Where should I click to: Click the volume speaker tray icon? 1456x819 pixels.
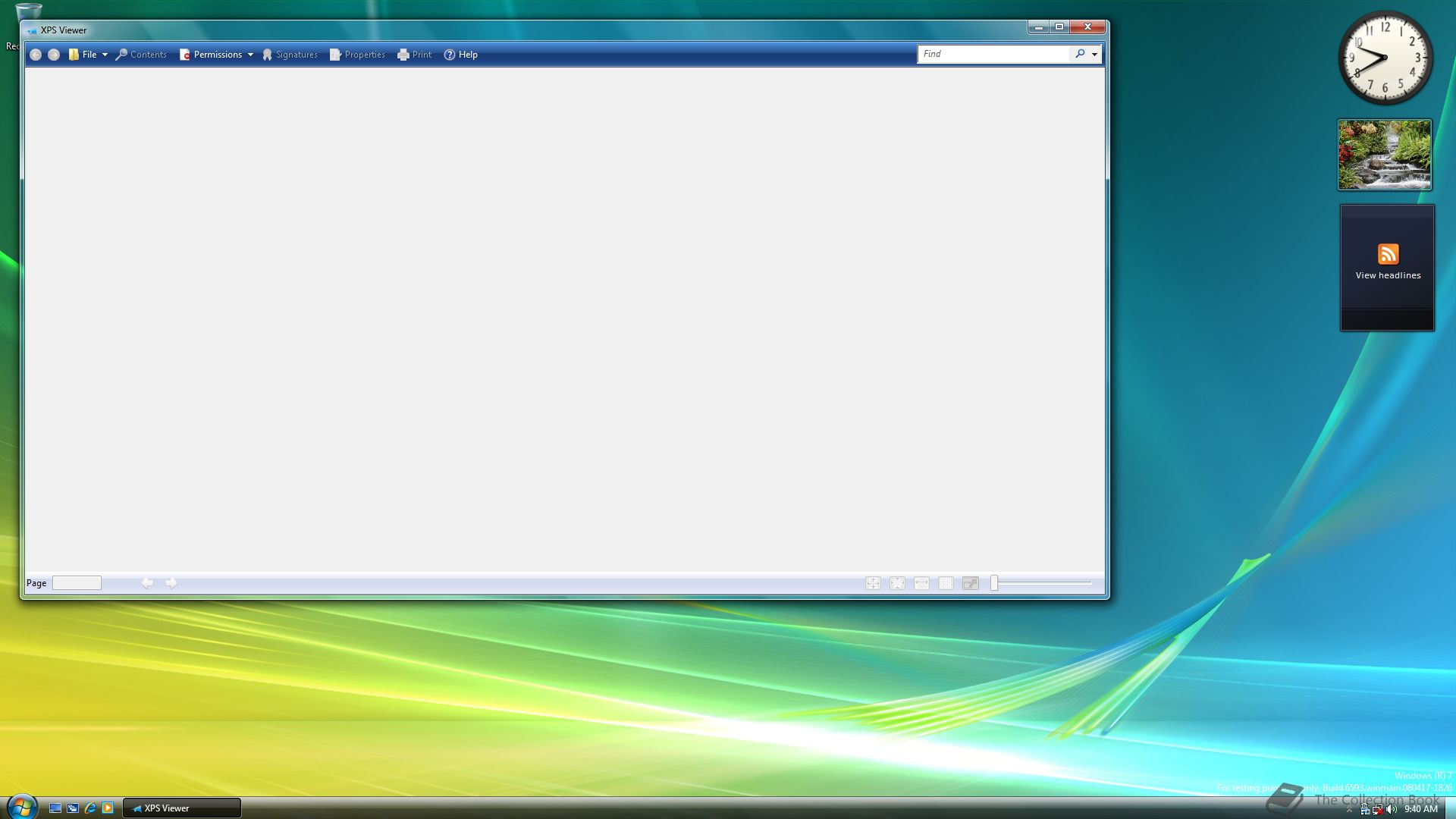coord(1392,809)
